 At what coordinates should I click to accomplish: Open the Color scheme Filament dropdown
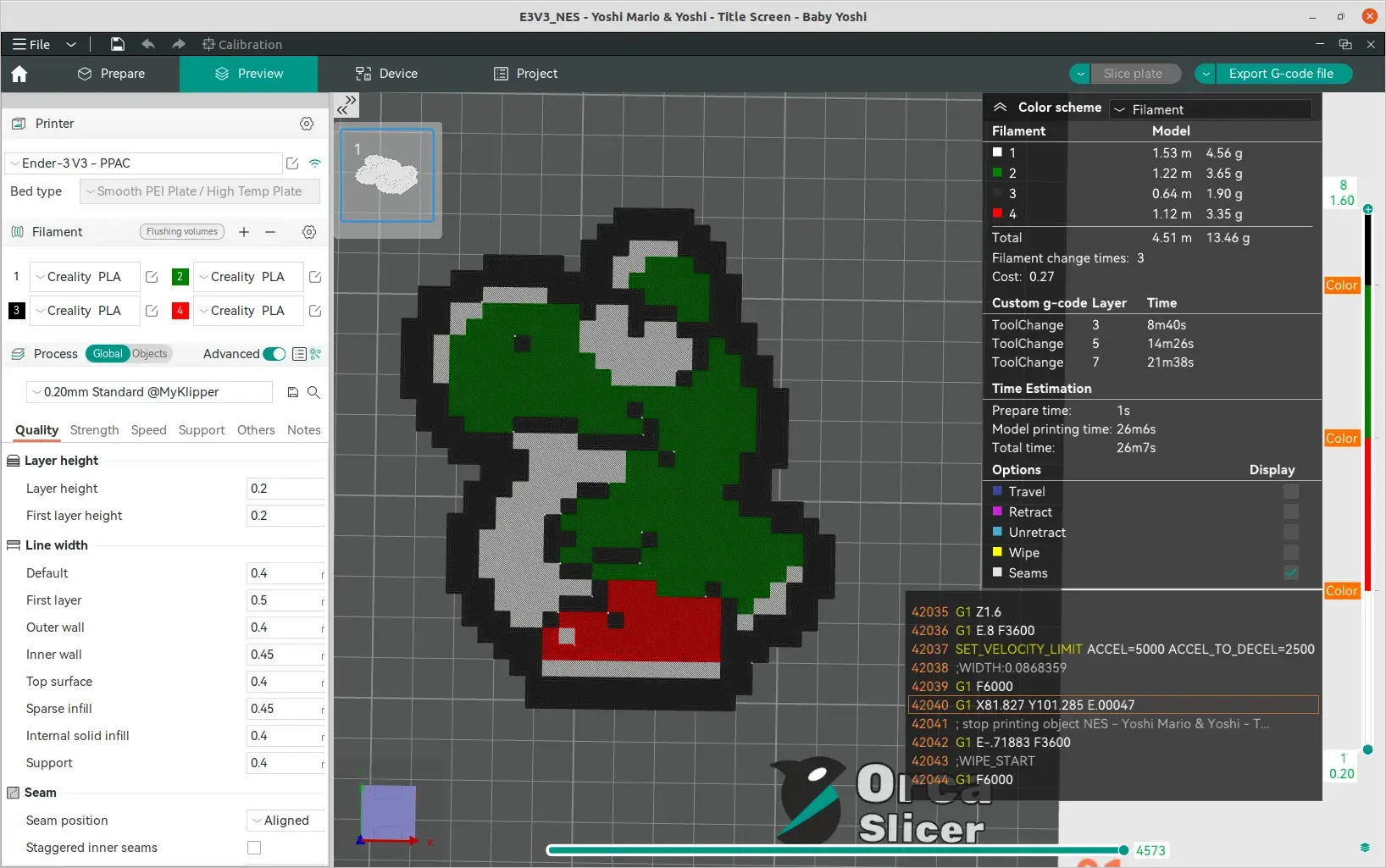click(1211, 109)
